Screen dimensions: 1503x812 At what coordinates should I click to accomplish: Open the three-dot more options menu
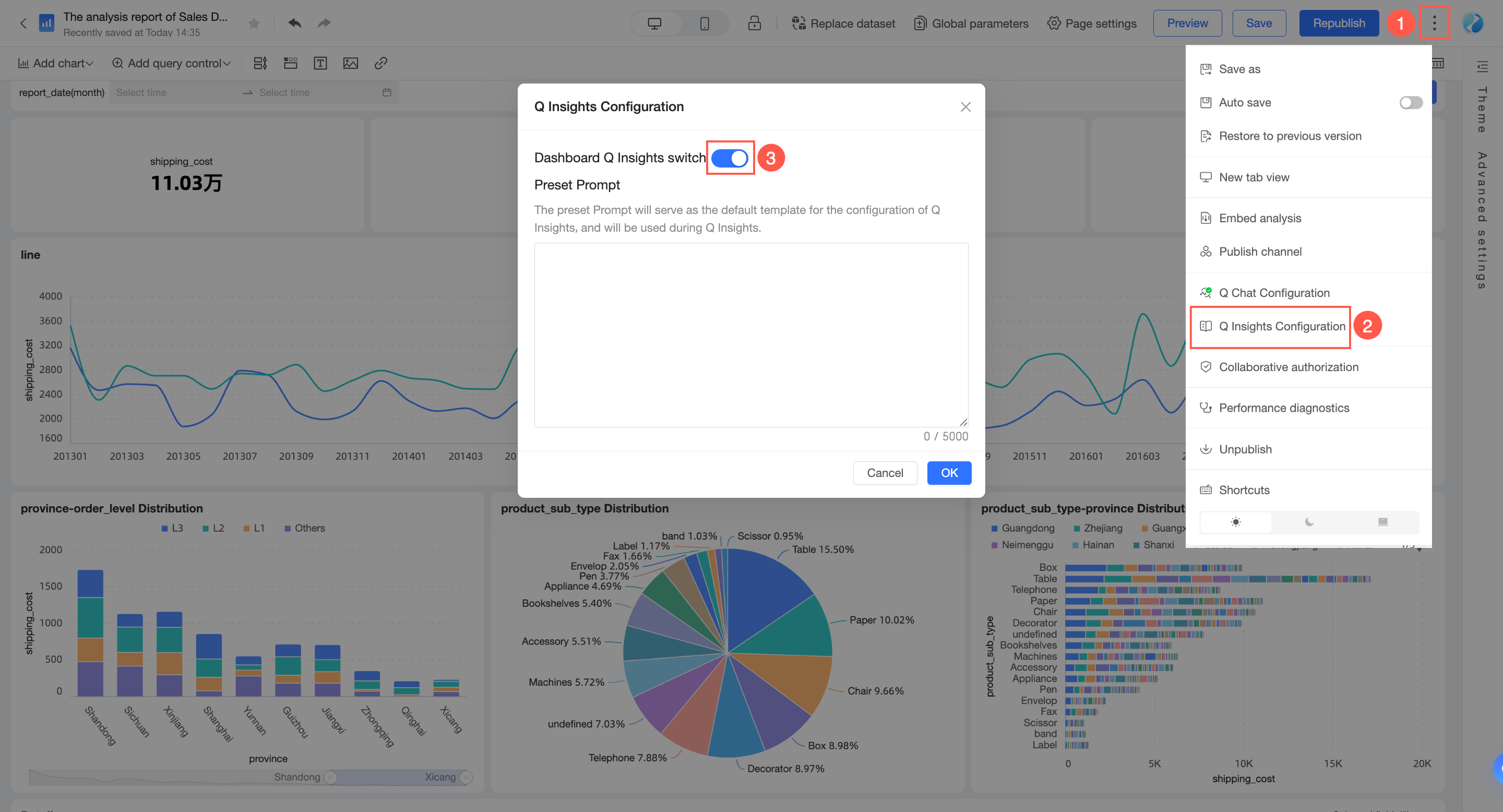tap(1434, 23)
